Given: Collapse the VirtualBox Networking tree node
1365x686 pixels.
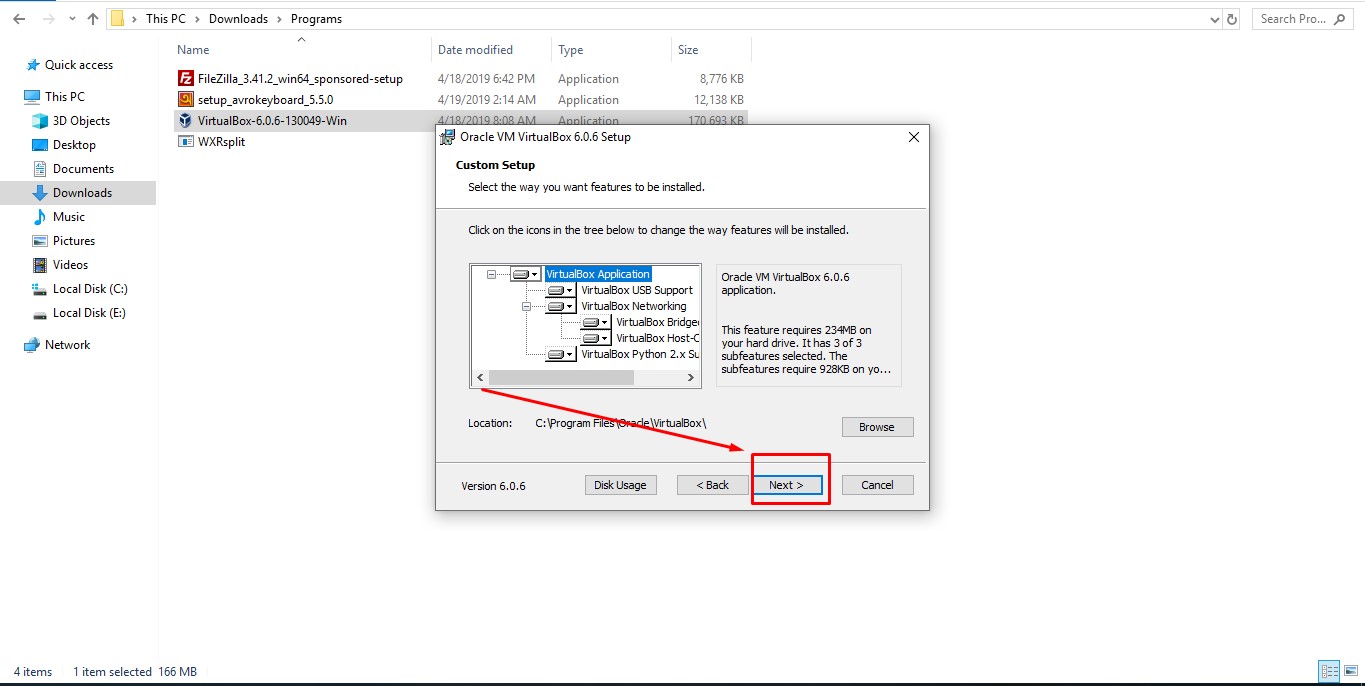Looking at the screenshot, I should click(x=527, y=306).
